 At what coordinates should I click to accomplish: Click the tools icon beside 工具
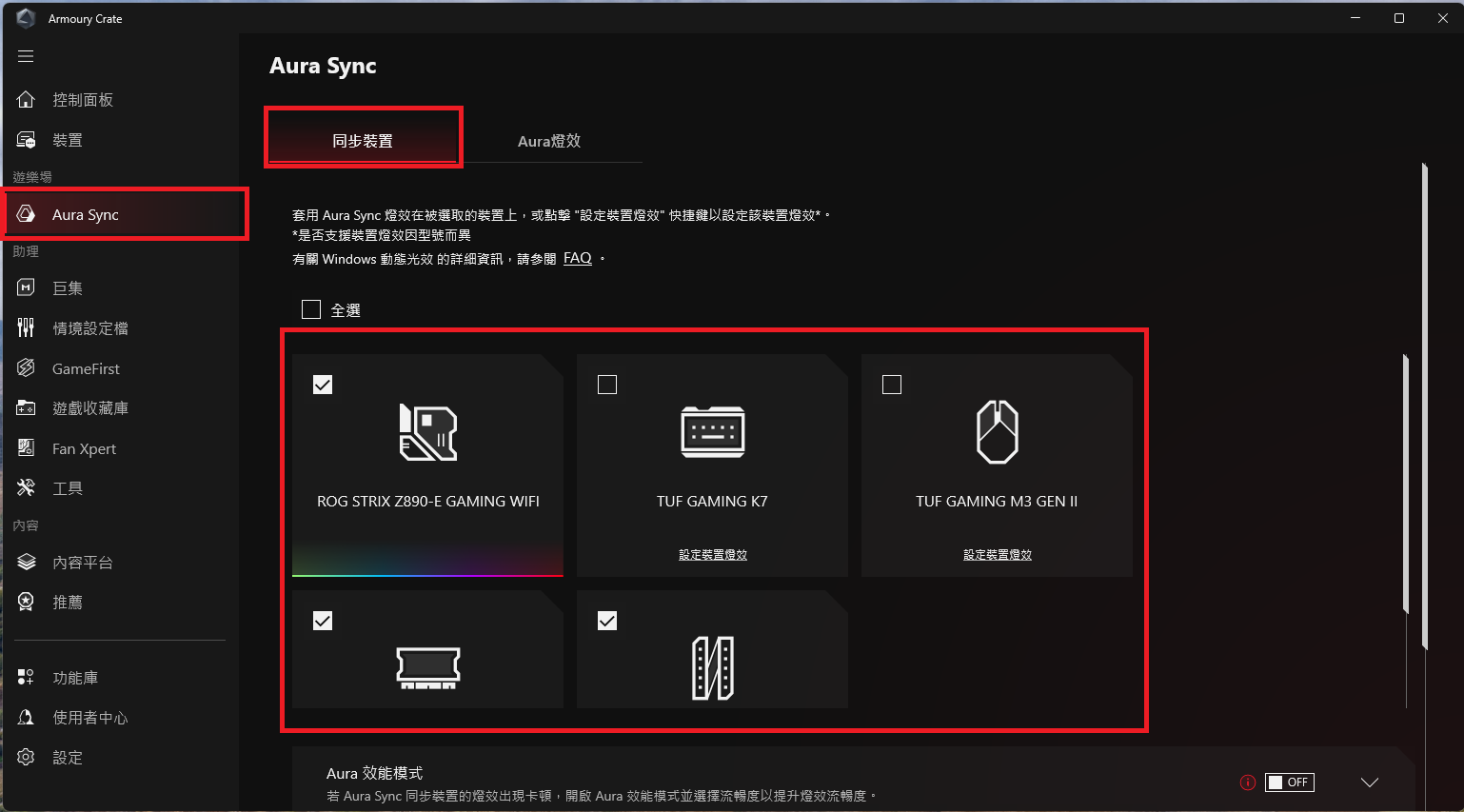click(x=26, y=487)
